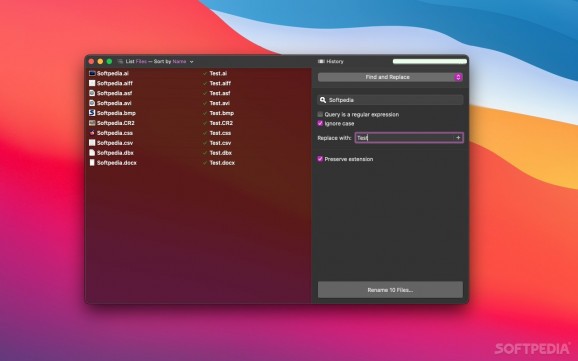Screen dimensions: 578x361
Task: Click the Softpedia search query field
Action: pyautogui.click(x=390, y=100)
